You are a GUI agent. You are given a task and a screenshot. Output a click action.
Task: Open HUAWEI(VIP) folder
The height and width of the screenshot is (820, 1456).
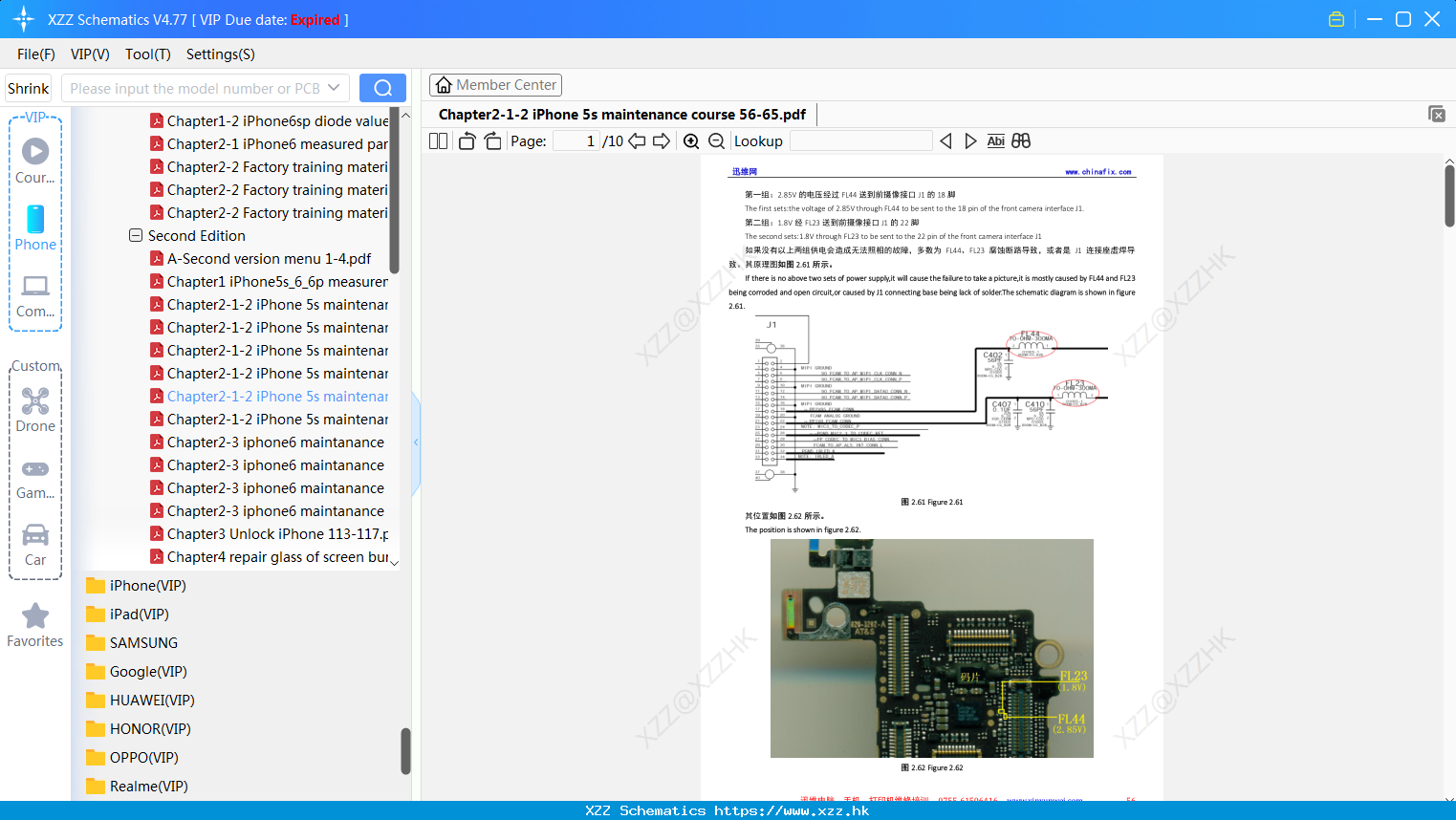(x=141, y=700)
